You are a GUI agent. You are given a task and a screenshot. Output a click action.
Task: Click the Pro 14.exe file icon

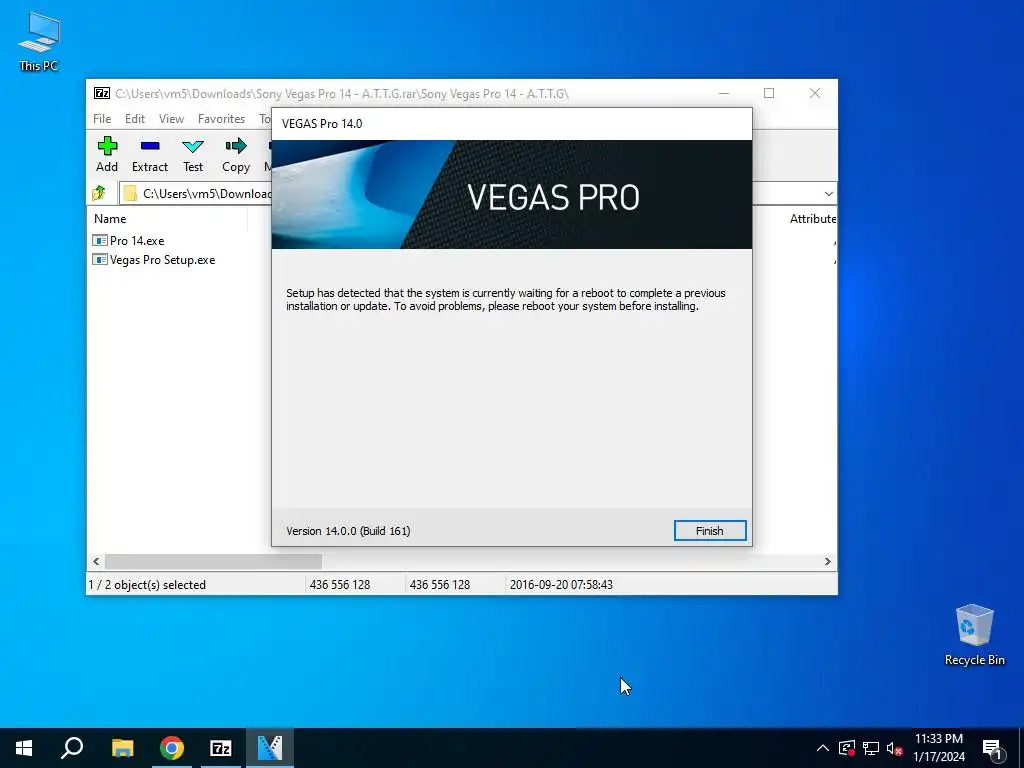coord(100,241)
